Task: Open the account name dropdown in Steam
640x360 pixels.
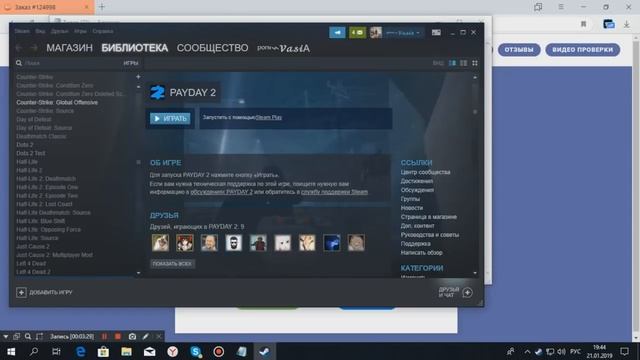Action: 403,33
